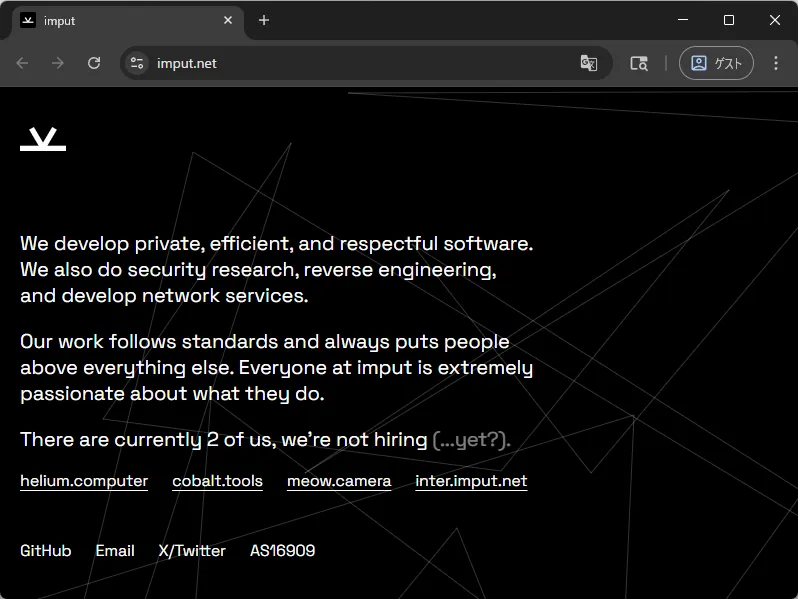Image resolution: width=798 pixels, height=599 pixels.
Task: Open the Chrome three-dot menu
Action: point(776,63)
